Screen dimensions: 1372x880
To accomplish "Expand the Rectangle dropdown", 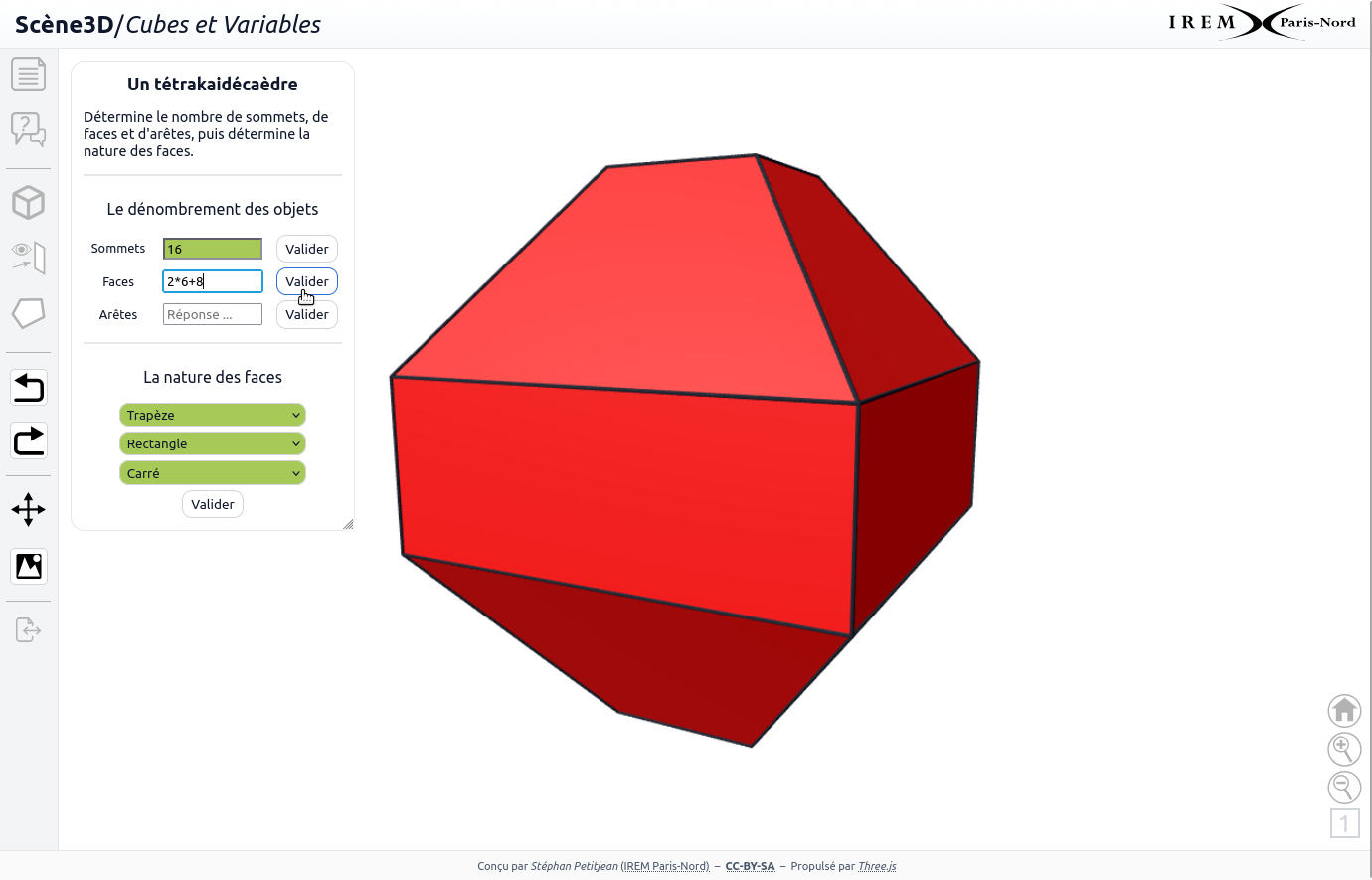I will (x=213, y=443).
